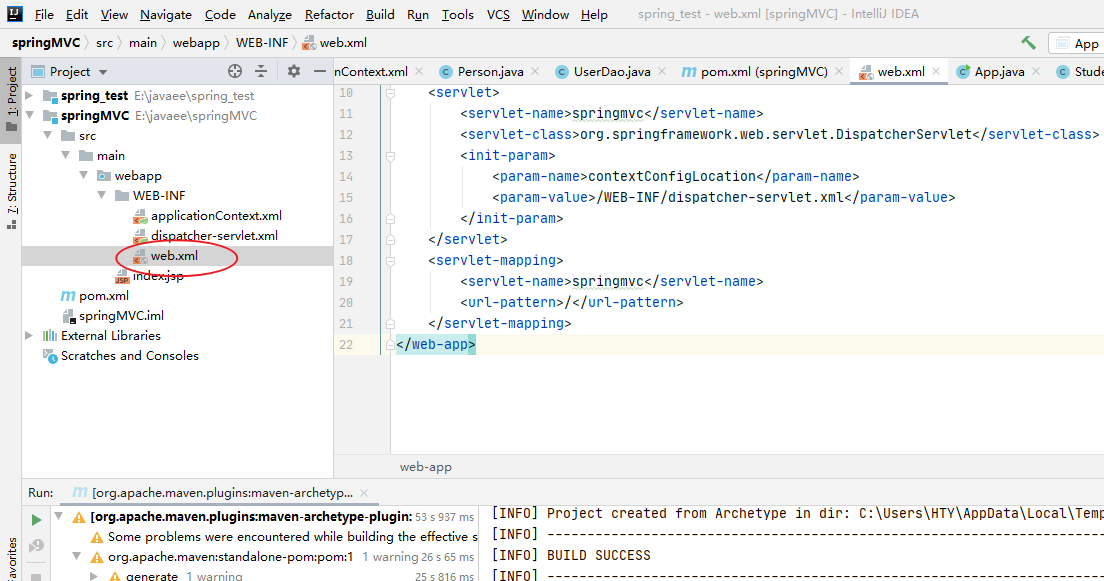Collapse the src folder
The height and width of the screenshot is (581, 1104).
pyautogui.click(x=48, y=135)
